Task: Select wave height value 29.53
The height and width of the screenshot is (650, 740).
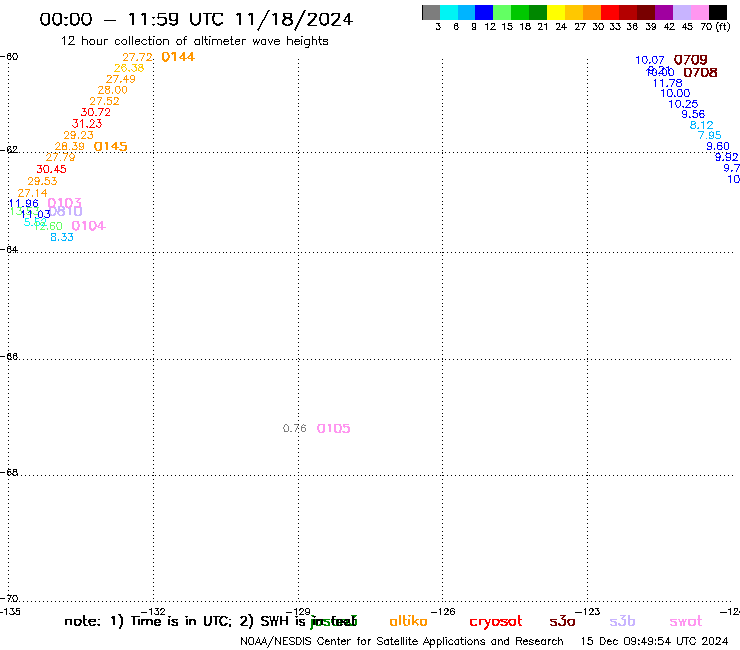Action: click(x=42, y=181)
